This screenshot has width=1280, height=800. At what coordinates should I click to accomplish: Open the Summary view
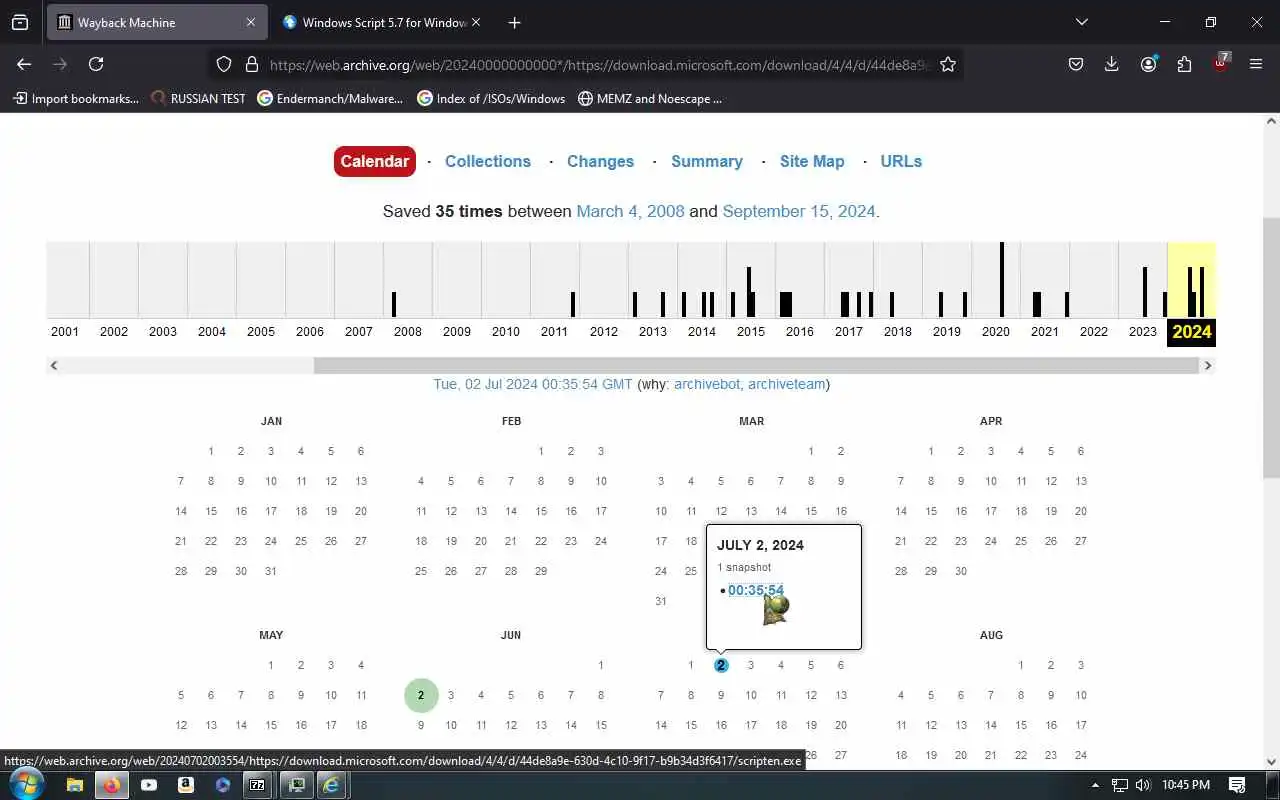(707, 161)
